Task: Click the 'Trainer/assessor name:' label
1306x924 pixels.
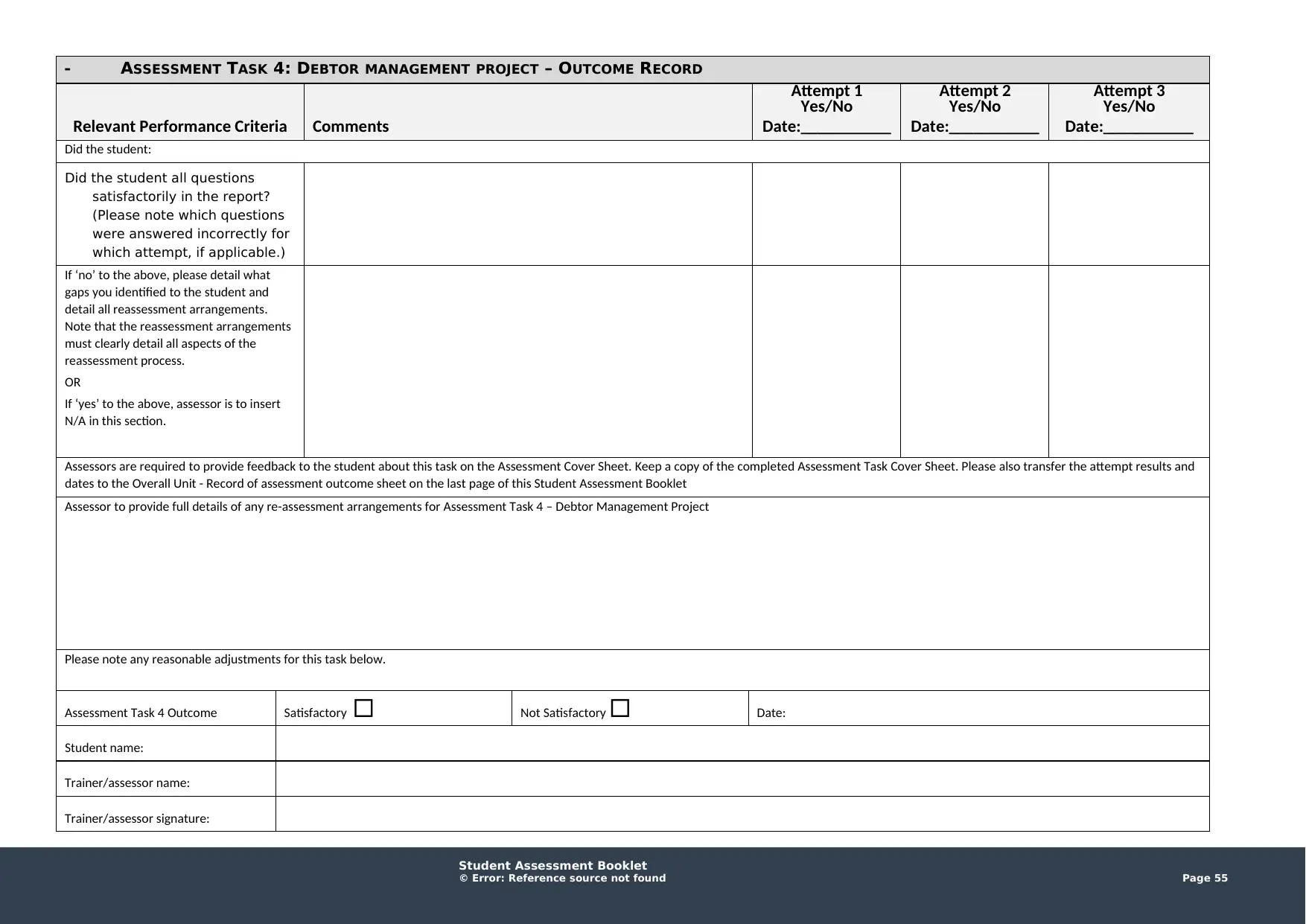Action: [127, 783]
